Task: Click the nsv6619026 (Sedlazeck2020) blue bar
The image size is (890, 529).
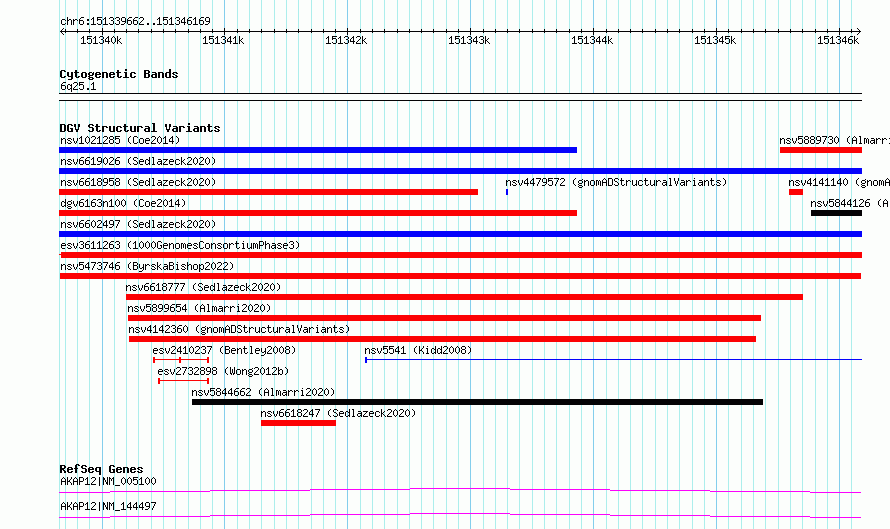Action: [460, 171]
